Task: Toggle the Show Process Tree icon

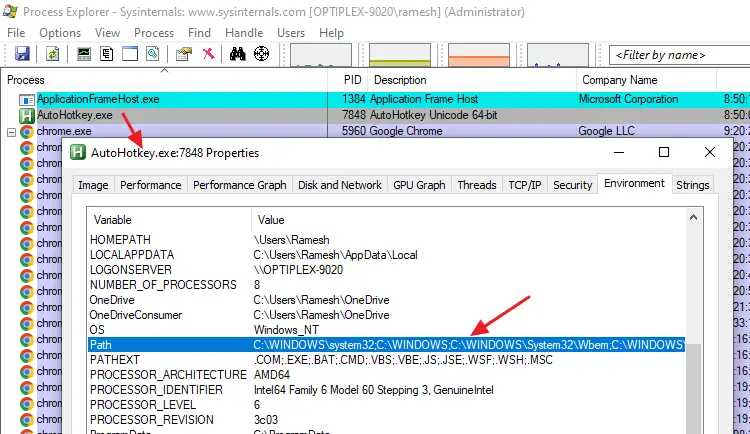Action: [107, 54]
